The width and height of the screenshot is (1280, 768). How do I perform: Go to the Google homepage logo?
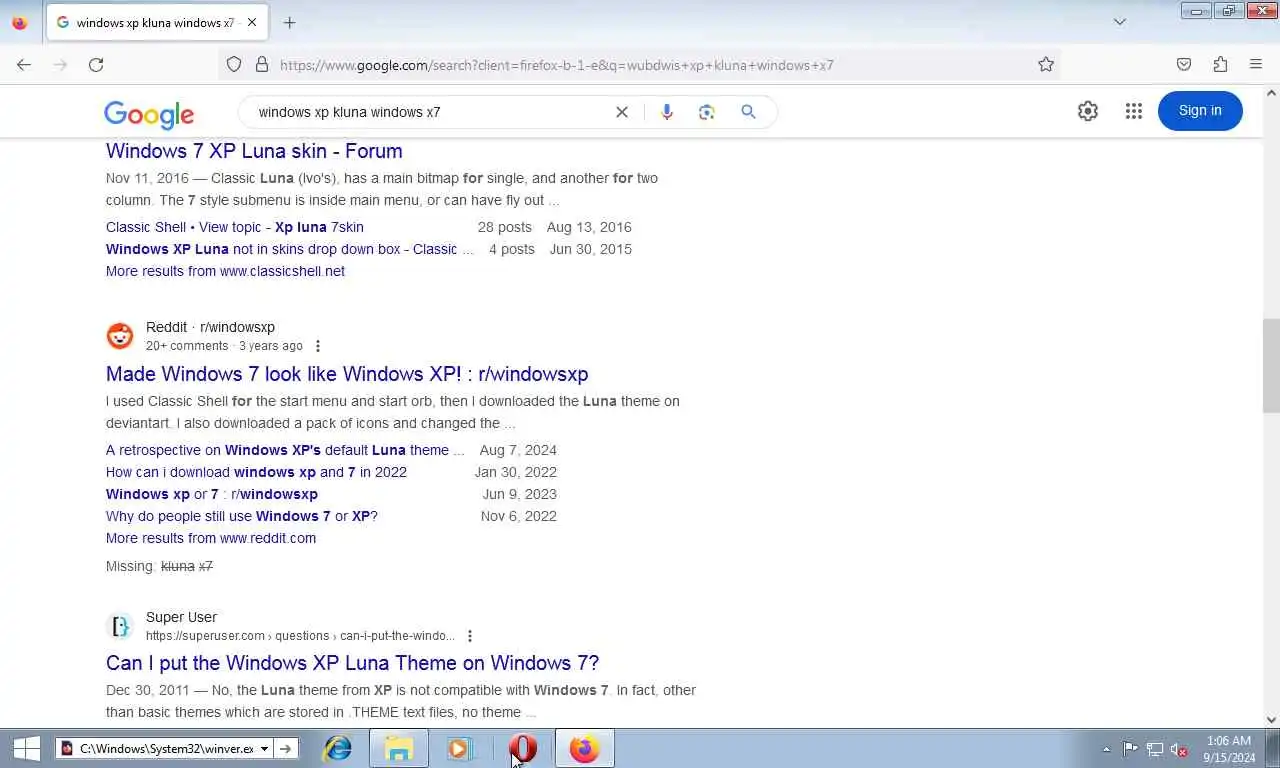(x=149, y=114)
